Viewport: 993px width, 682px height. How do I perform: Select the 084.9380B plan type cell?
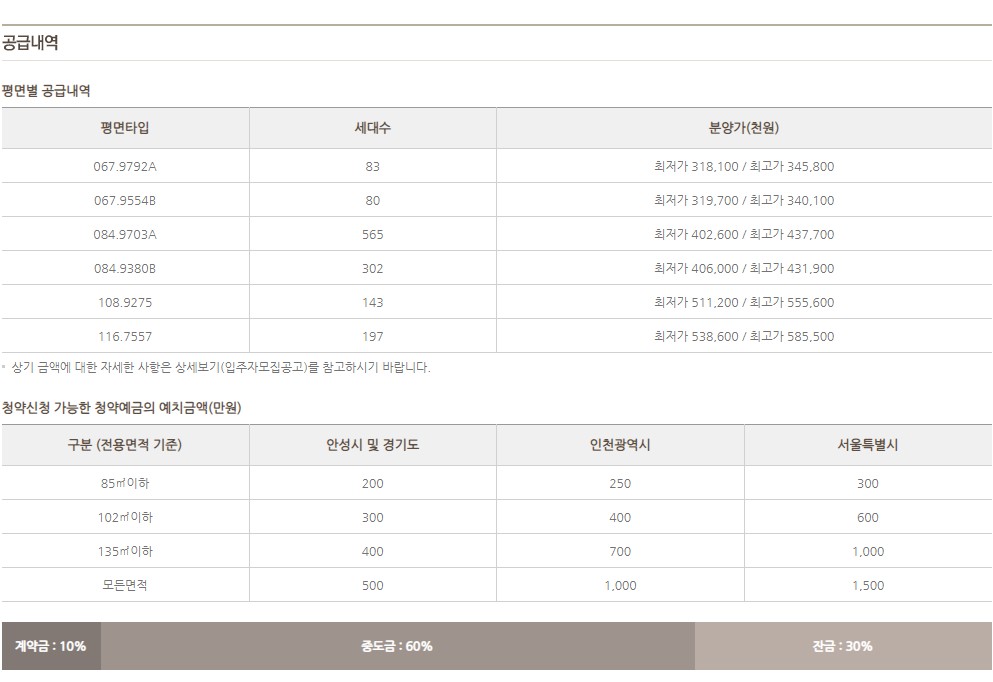125,268
